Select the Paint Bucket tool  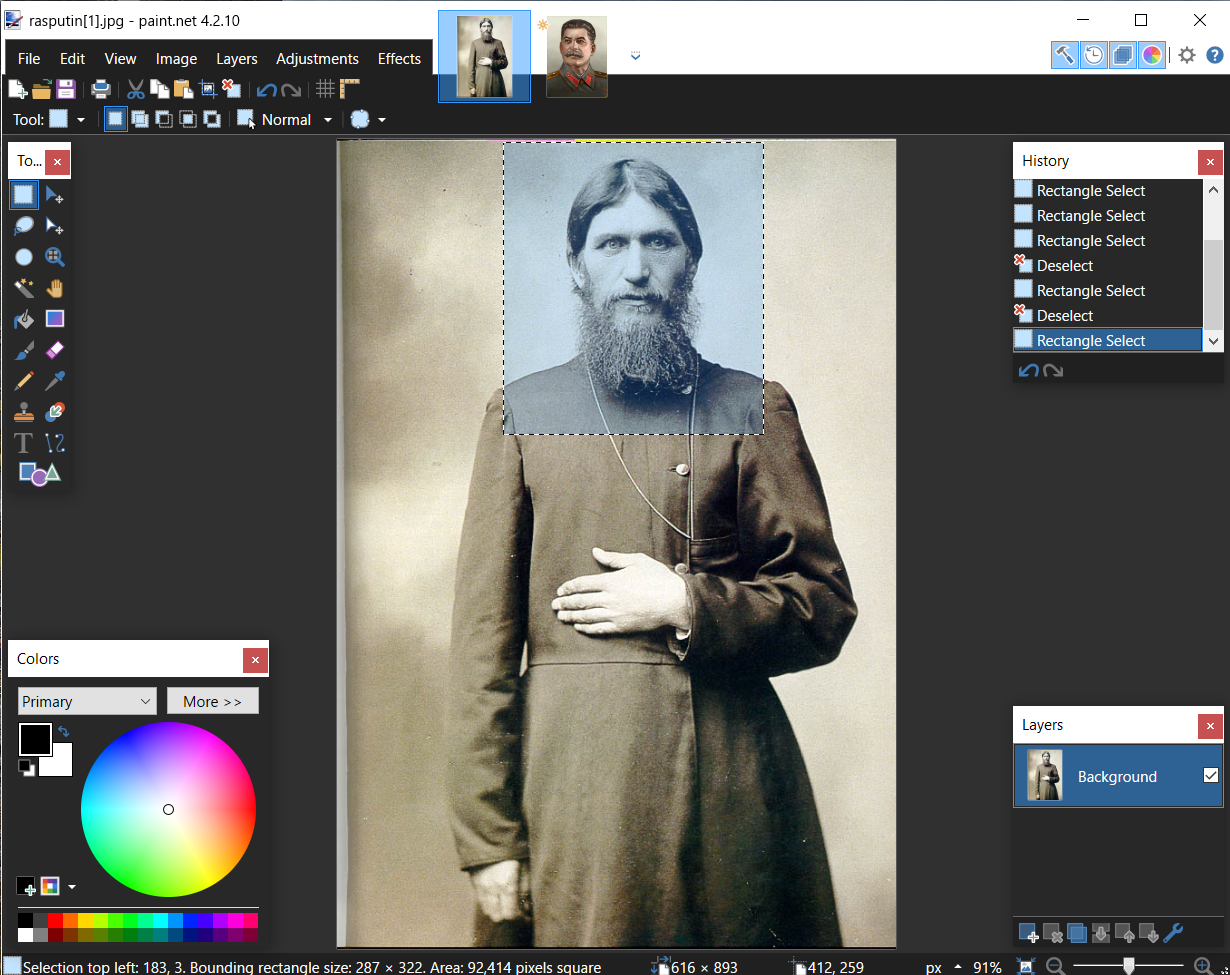[x=24, y=319]
